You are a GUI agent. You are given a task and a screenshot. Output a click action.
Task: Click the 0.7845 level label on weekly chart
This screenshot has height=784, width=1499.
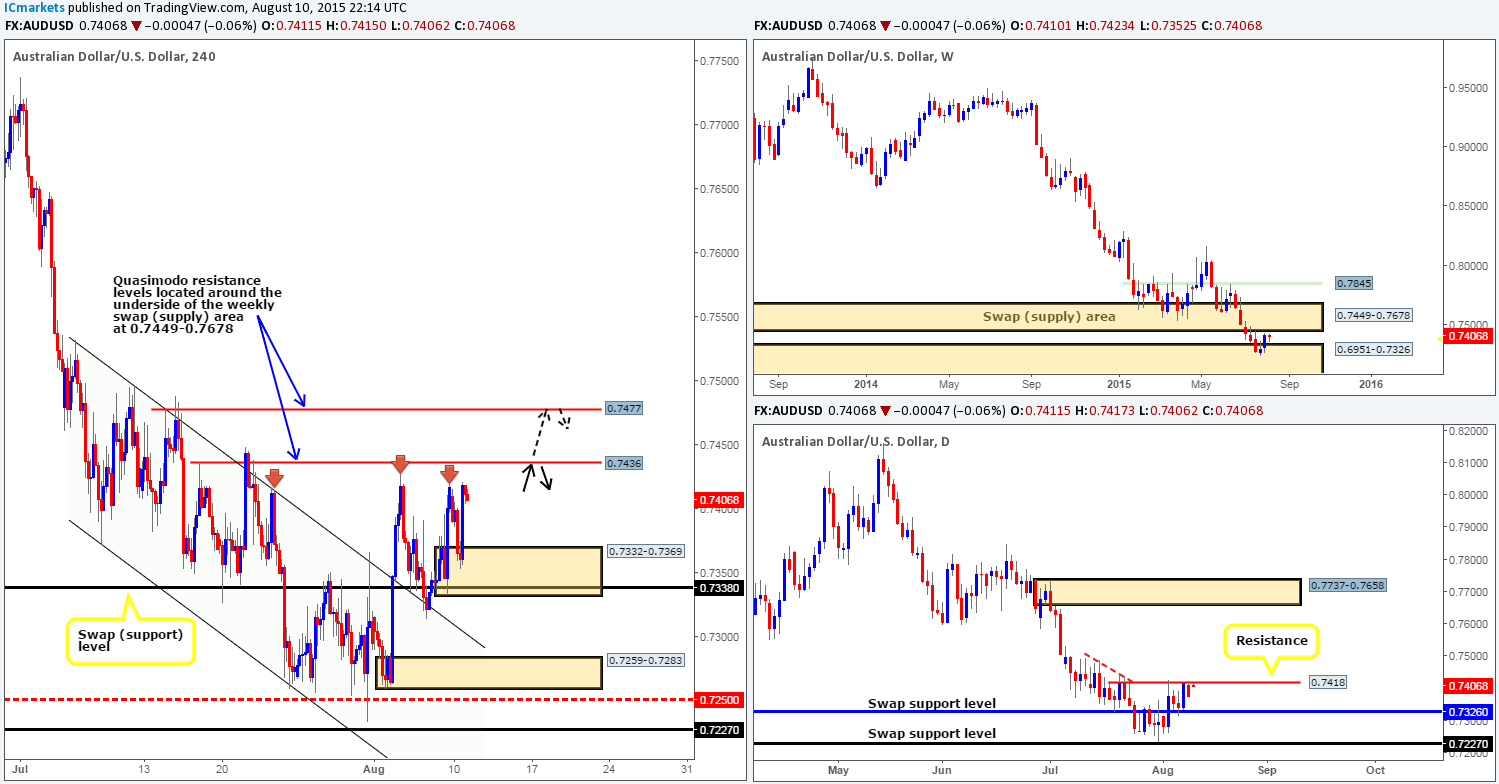1353,283
